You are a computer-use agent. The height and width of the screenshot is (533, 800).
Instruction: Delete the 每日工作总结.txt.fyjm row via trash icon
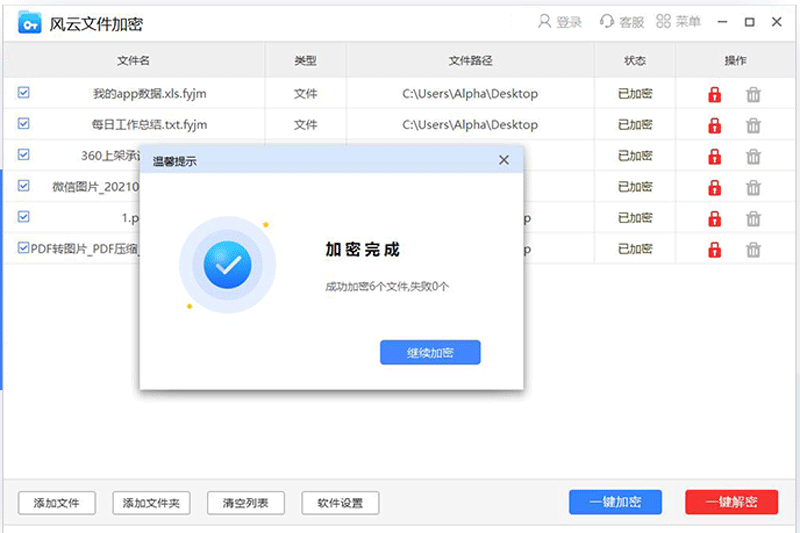753,126
